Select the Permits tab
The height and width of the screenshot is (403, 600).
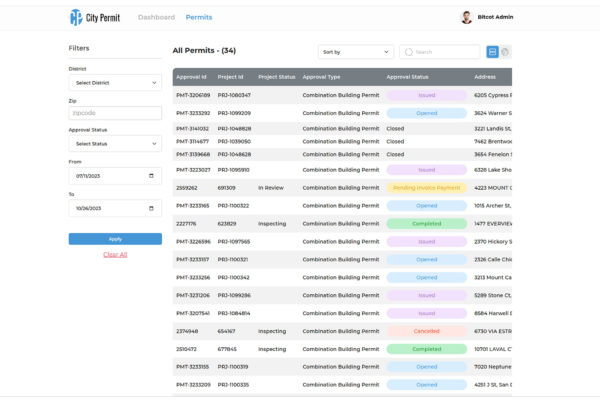(x=199, y=17)
